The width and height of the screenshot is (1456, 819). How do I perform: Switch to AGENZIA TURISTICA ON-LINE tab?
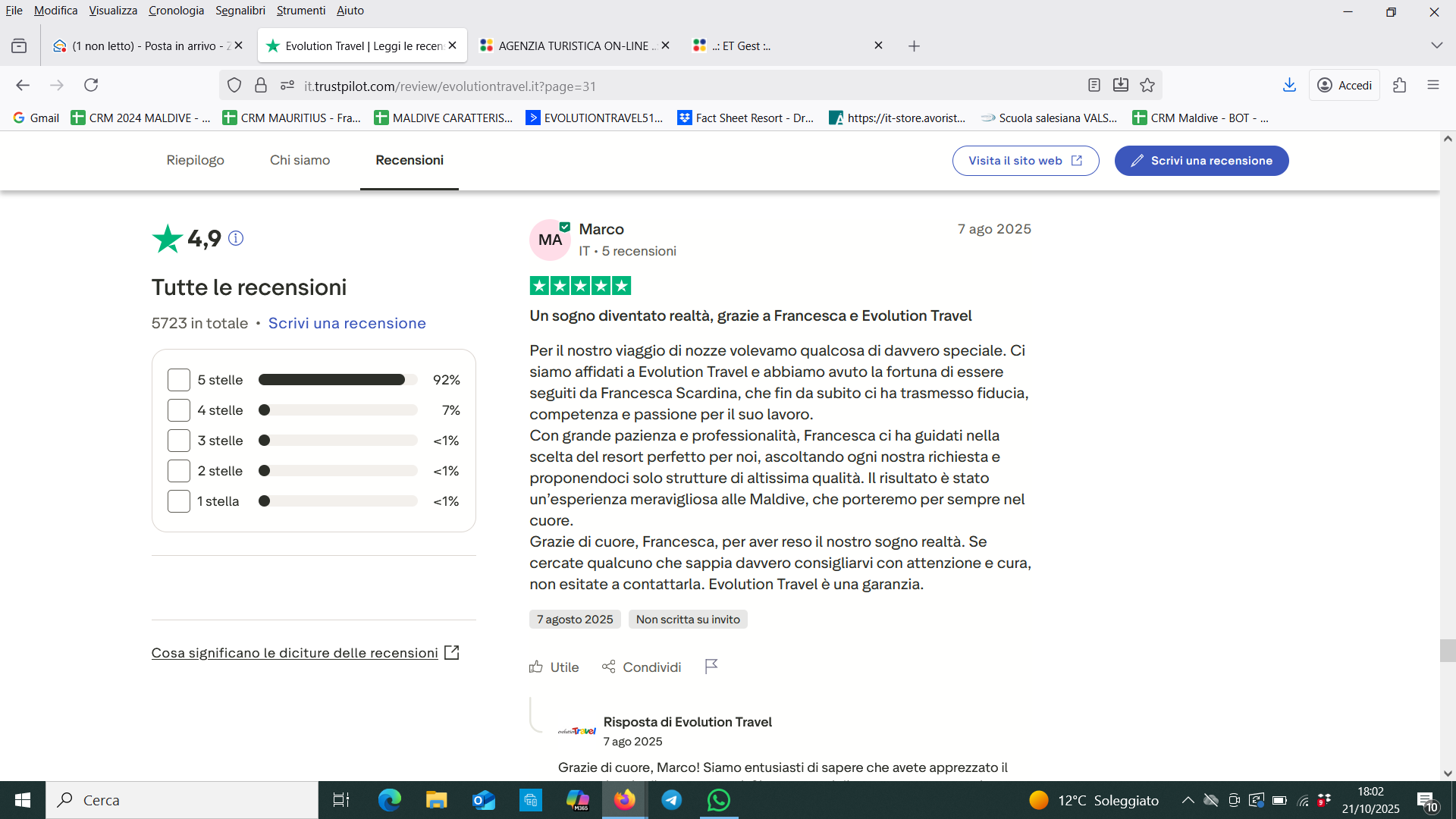tap(573, 46)
